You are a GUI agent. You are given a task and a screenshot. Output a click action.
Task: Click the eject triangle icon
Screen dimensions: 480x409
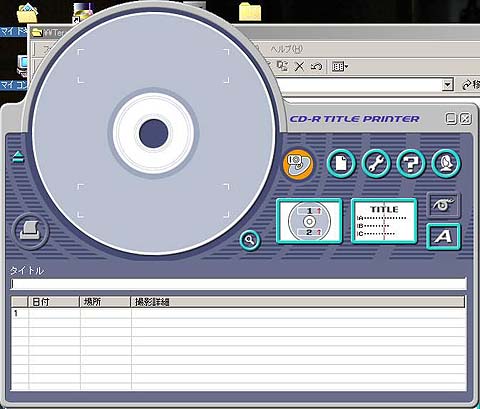click(18, 157)
